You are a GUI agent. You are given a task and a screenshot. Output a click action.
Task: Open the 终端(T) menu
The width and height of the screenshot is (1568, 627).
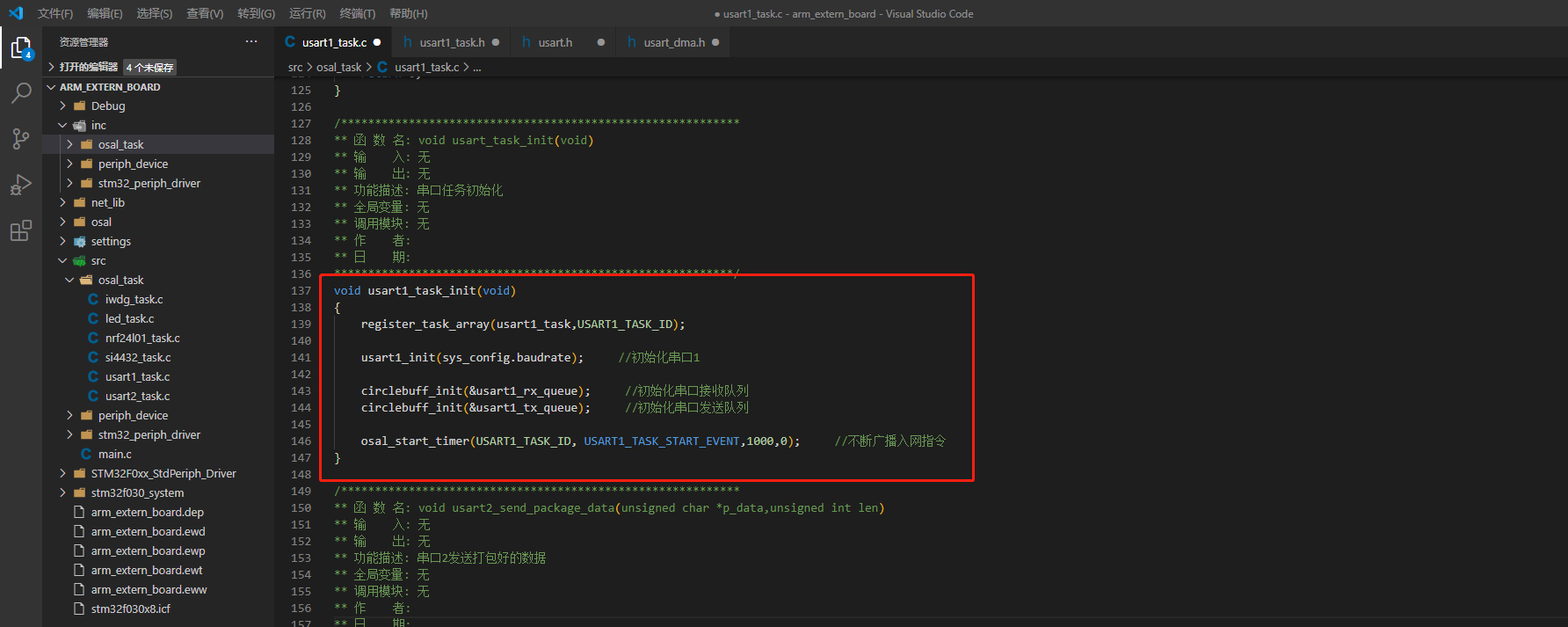pos(357,13)
